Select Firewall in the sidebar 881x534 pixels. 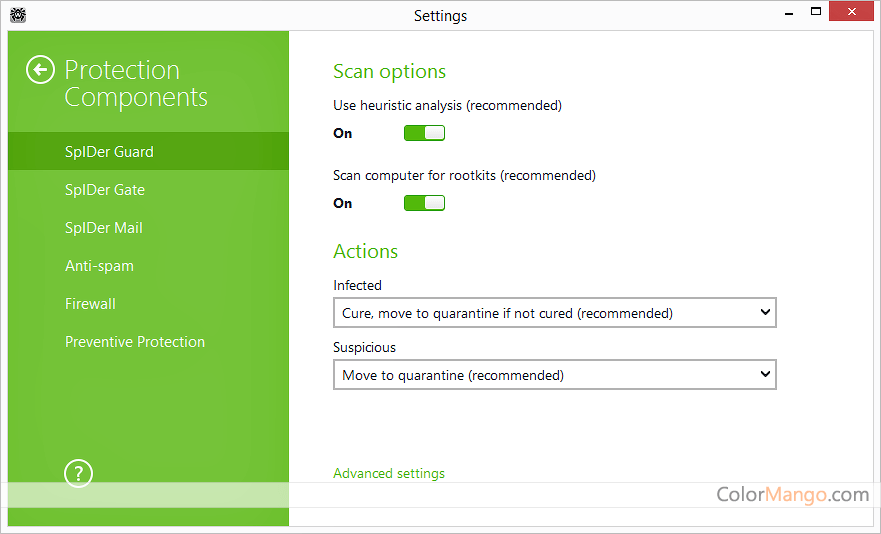[x=90, y=304]
